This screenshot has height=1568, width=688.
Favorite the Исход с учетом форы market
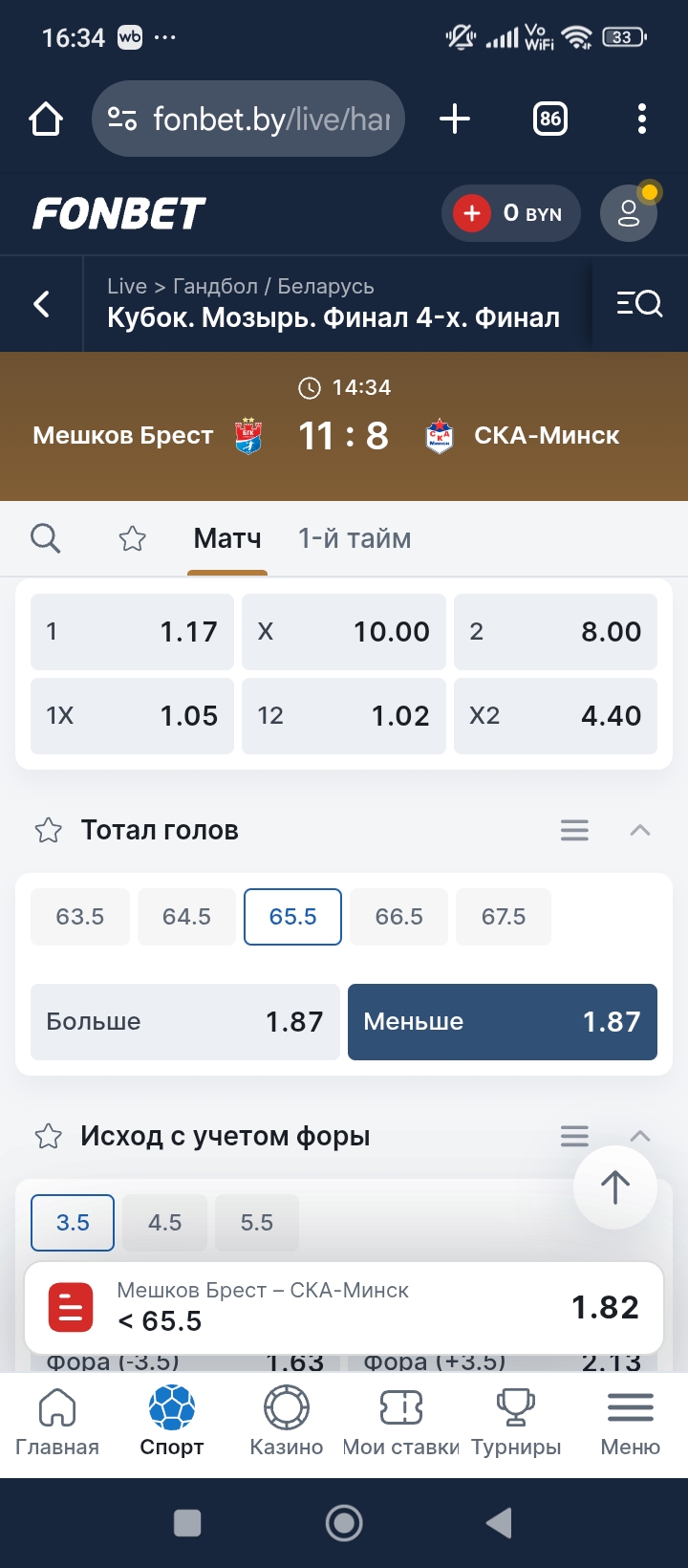coord(48,1136)
